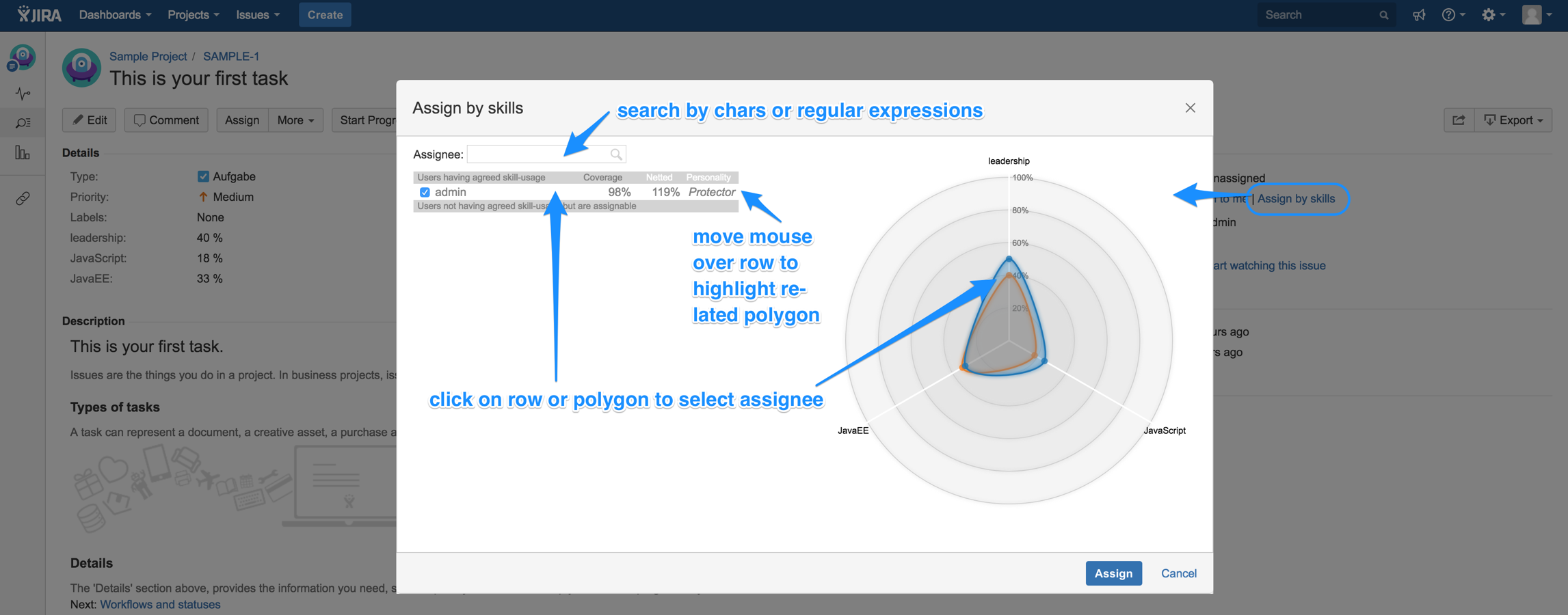The height and width of the screenshot is (615, 1568).
Task: Uncheck the admin assignee checkbox
Action: click(x=425, y=192)
